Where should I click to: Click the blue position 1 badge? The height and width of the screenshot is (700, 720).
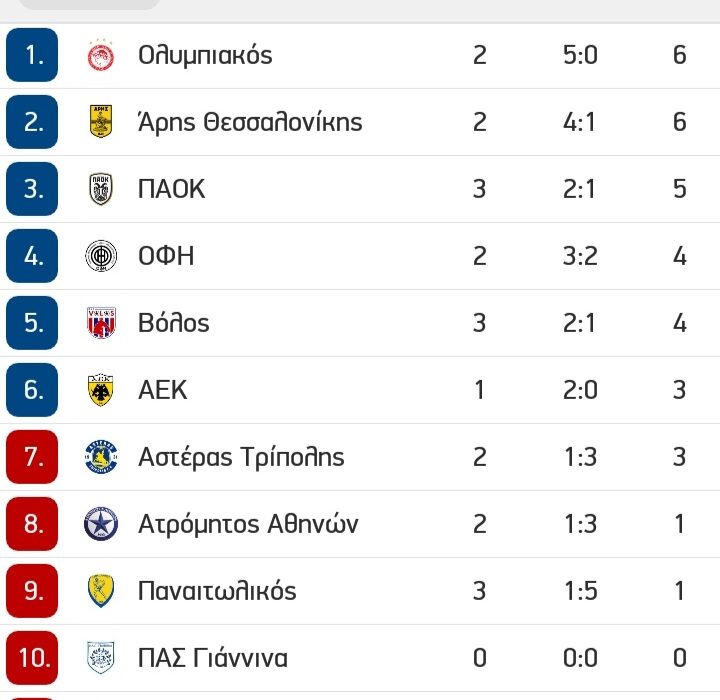pos(35,55)
